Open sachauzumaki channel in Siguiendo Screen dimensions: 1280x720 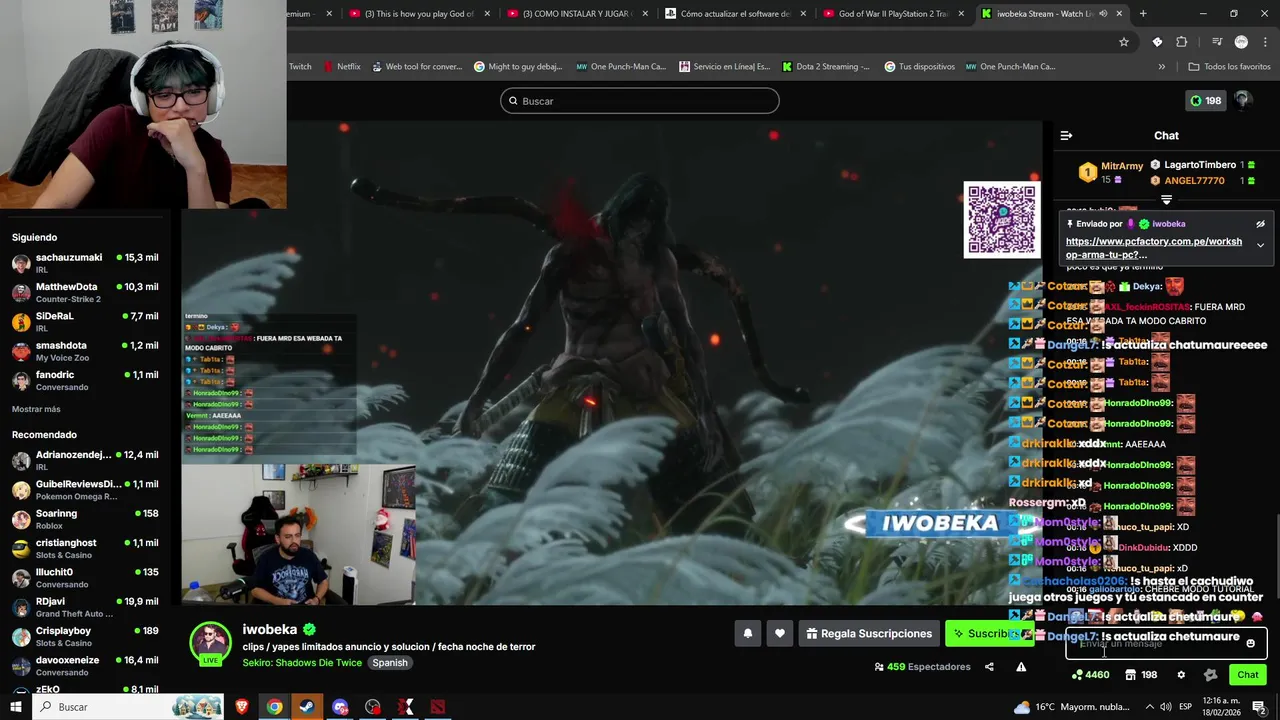point(85,263)
